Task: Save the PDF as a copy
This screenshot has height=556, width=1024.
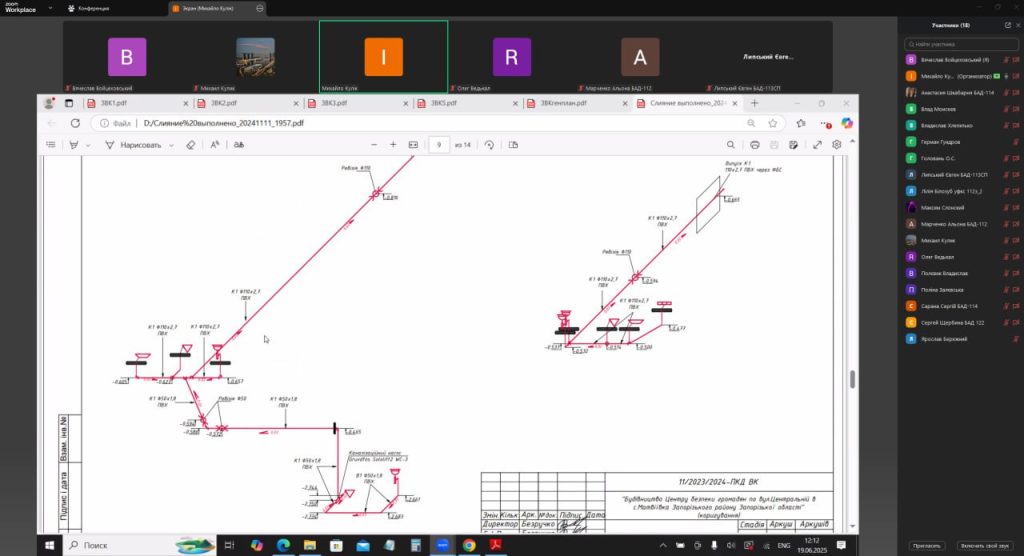Action: (793, 145)
